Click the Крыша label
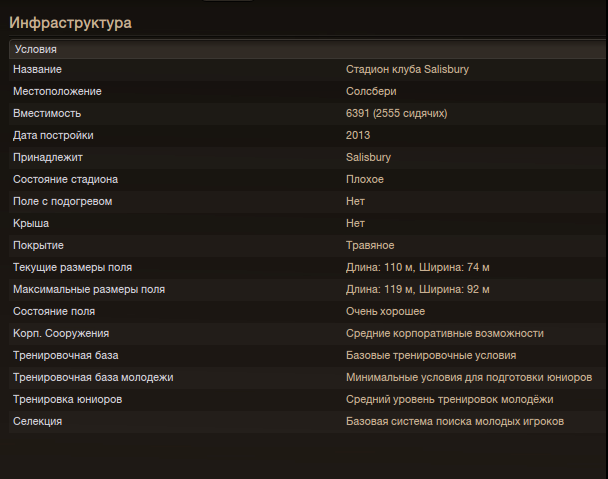Viewport: 608px width, 479px height. (x=31, y=223)
